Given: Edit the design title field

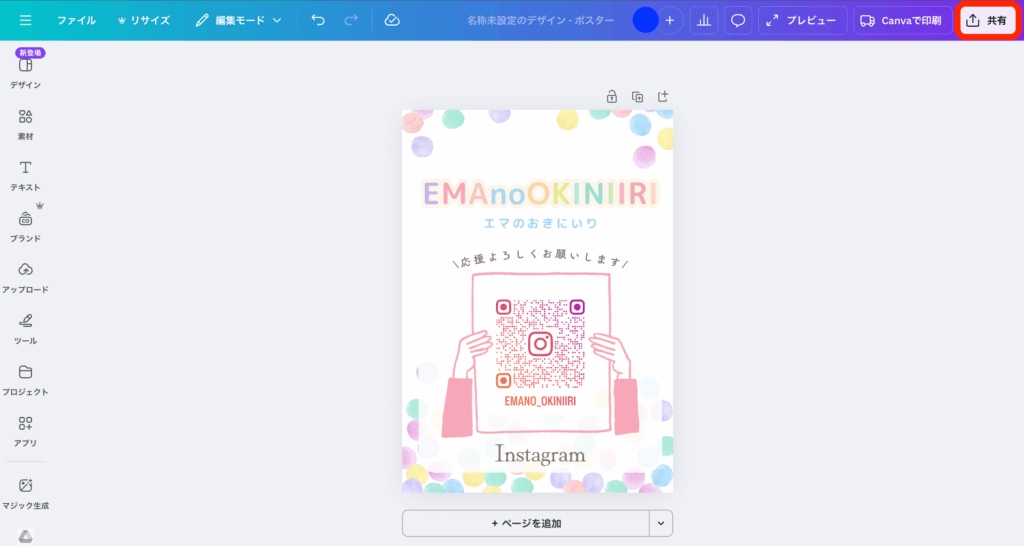Looking at the screenshot, I should [x=540, y=20].
